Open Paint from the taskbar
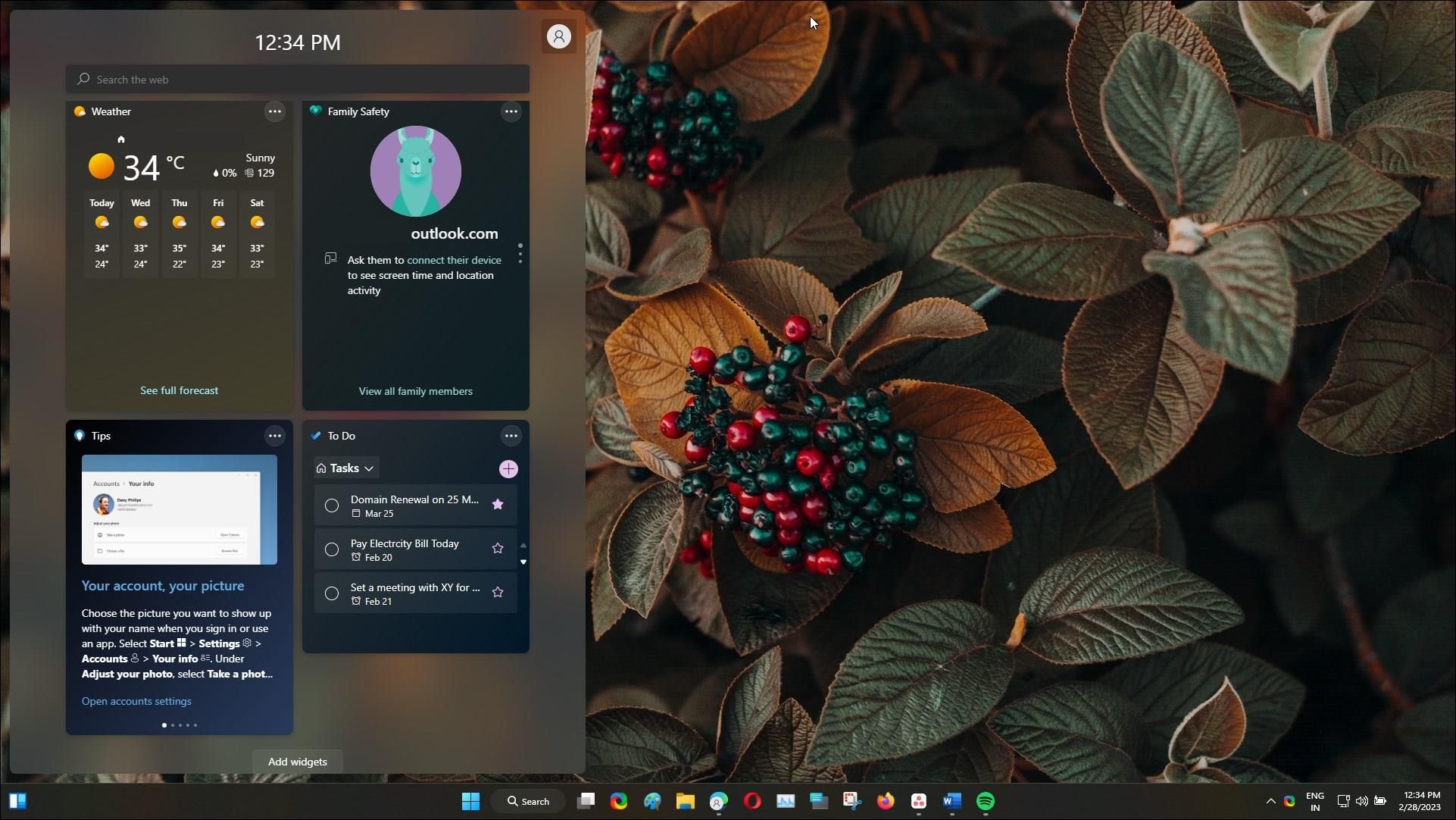The height and width of the screenshot is (820, 1456). [652, 801]
